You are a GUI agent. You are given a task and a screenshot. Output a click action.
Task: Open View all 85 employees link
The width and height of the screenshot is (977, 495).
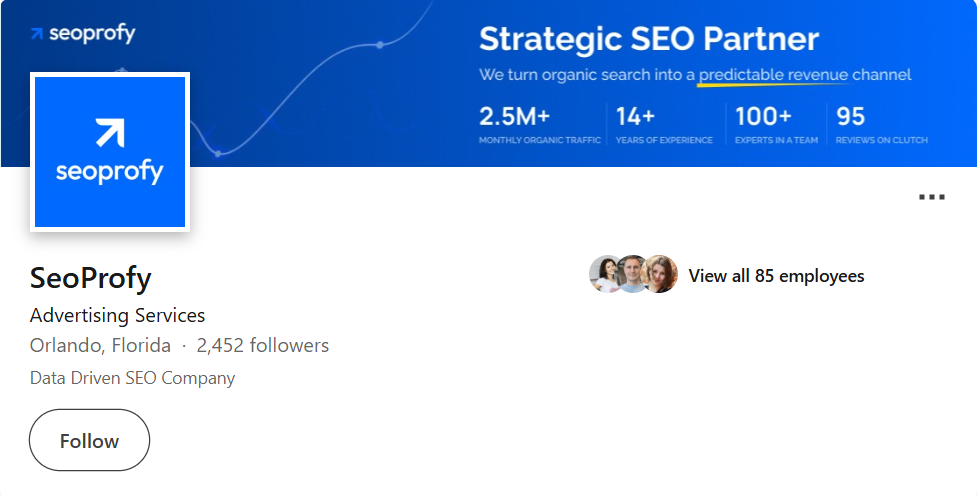coord(776,276)
